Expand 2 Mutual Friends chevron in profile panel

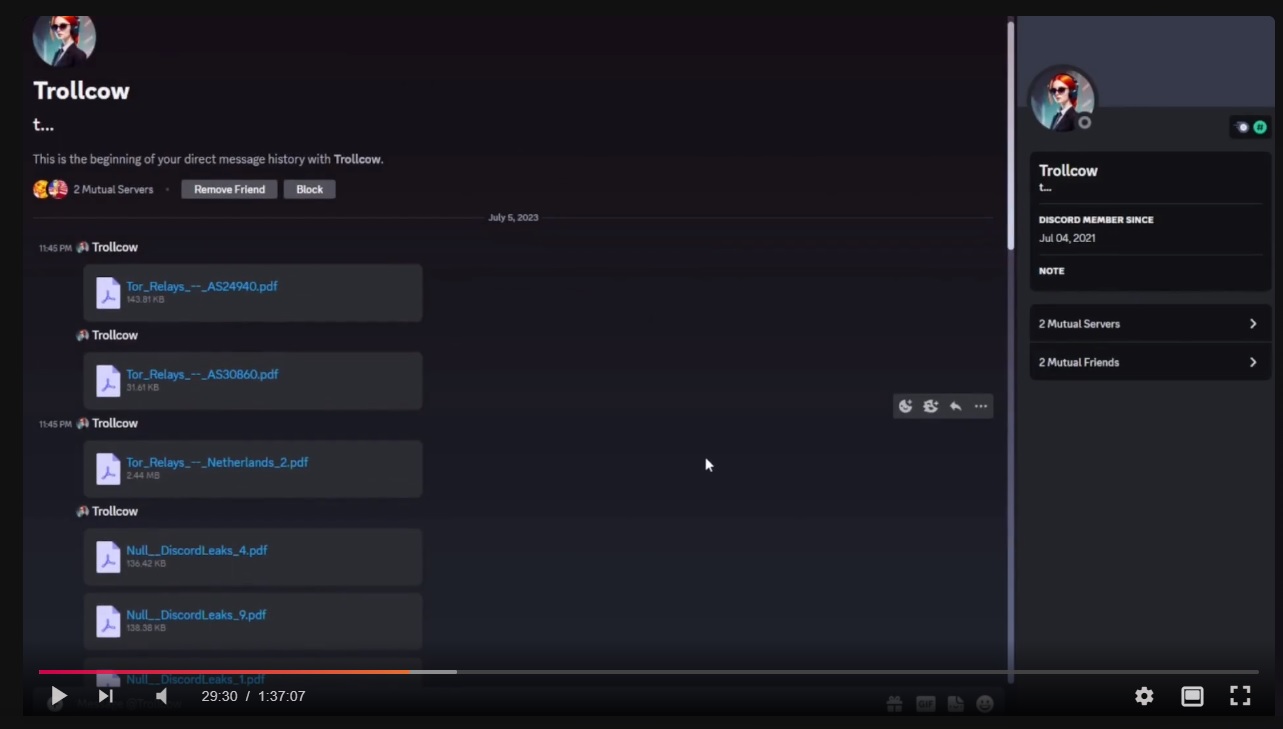[x=1253, y=362]
